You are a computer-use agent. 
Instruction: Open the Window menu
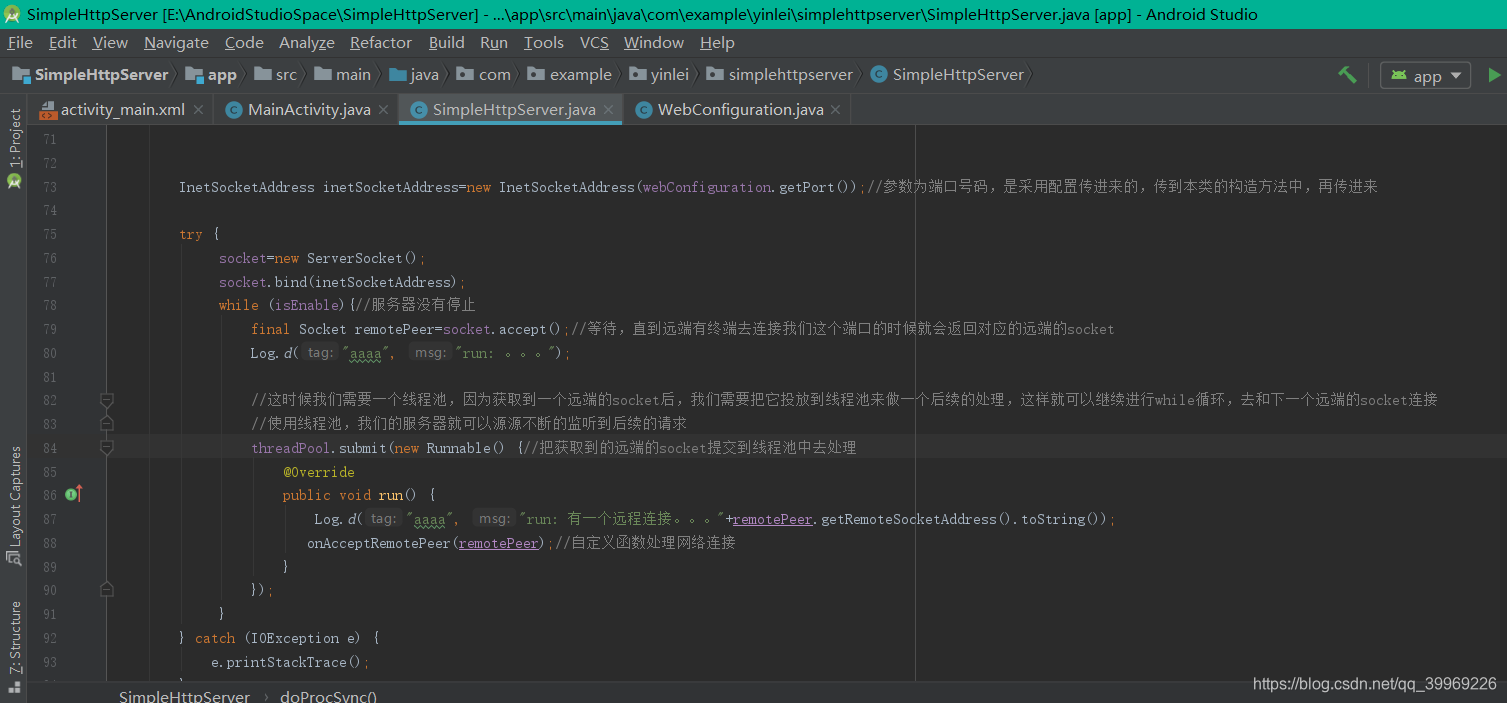654,42
